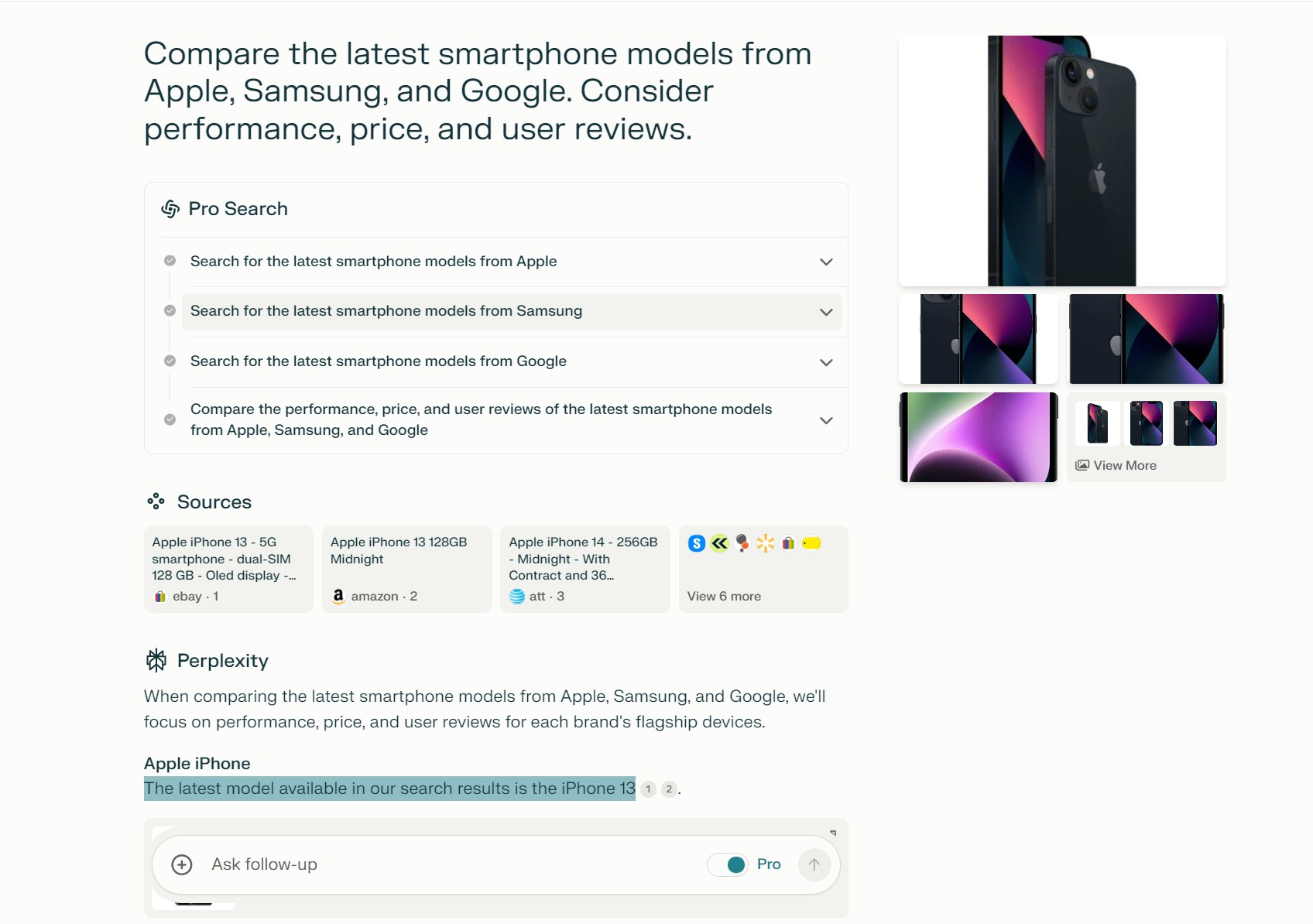Click the att favicon in third source

517,596
